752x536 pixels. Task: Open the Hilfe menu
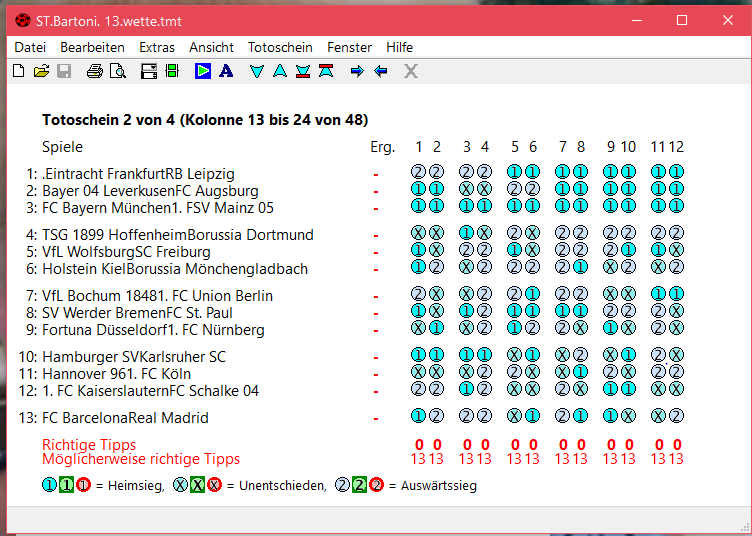pyautogui.click(x=400, y=47)
